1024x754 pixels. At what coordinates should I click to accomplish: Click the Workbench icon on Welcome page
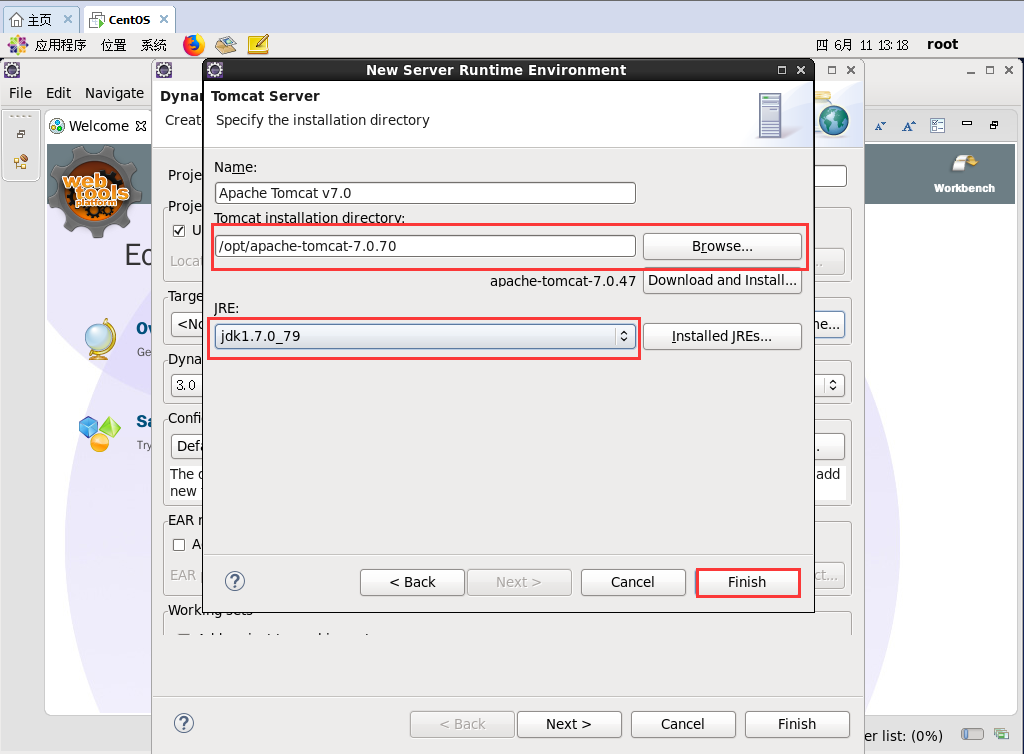(x=964, y=174)
